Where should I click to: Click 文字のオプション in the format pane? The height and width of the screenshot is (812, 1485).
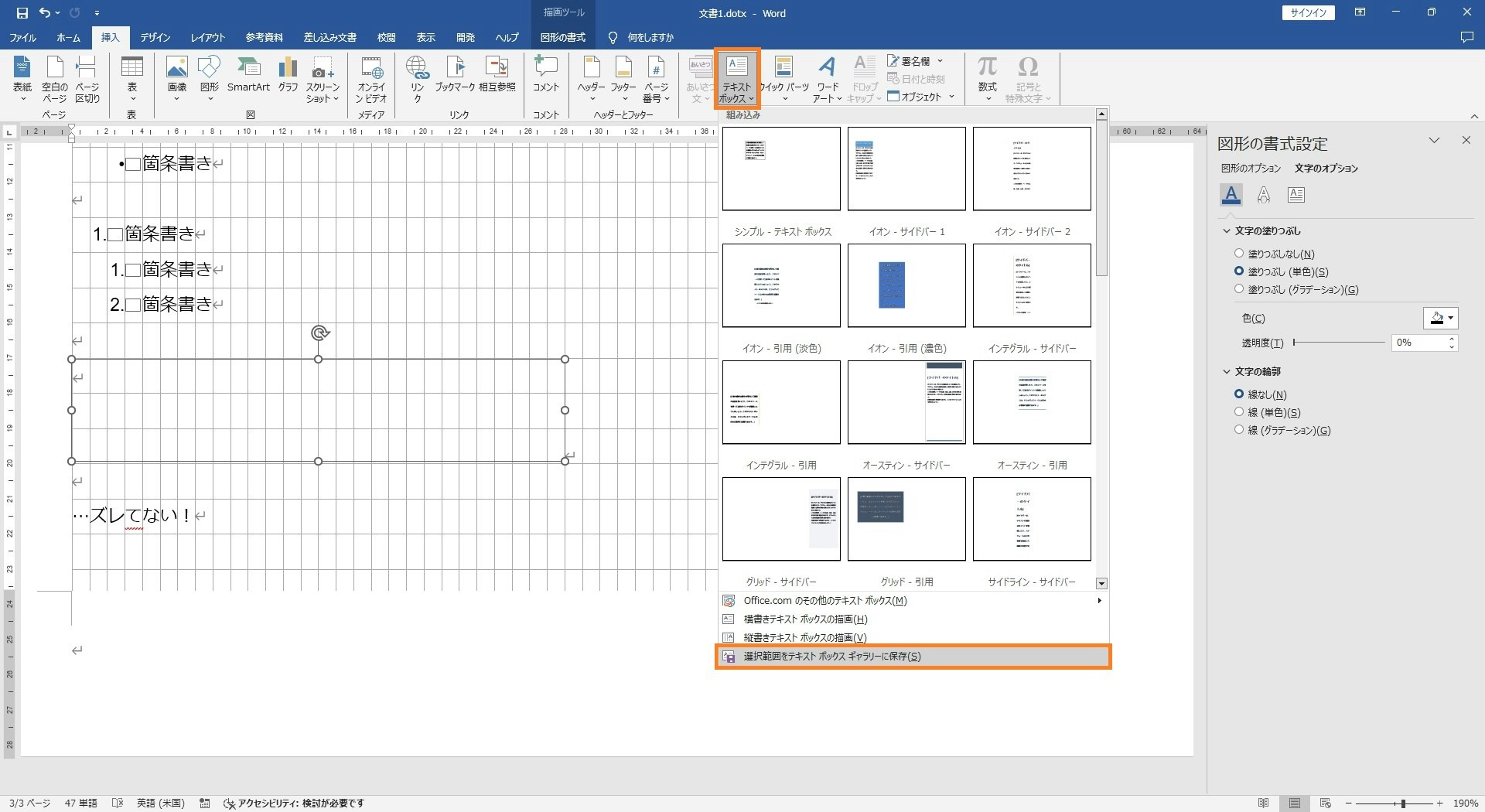(x=1326, y=168)
